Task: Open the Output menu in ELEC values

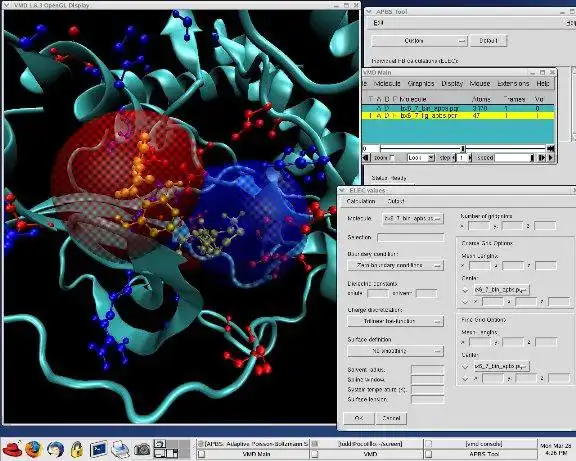Action: [396, 201]
